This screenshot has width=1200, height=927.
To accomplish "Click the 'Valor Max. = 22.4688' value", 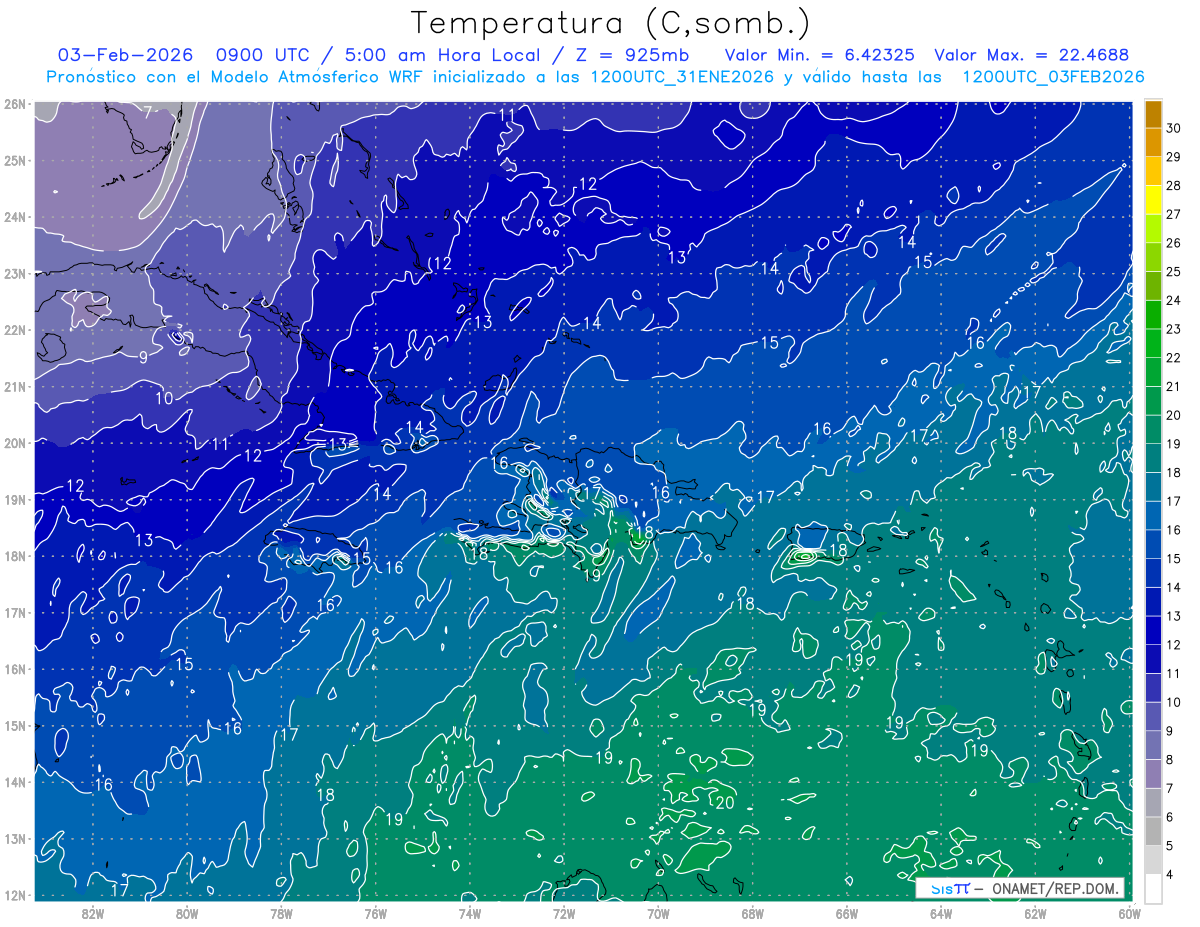I will click(x=1032, y=55).
